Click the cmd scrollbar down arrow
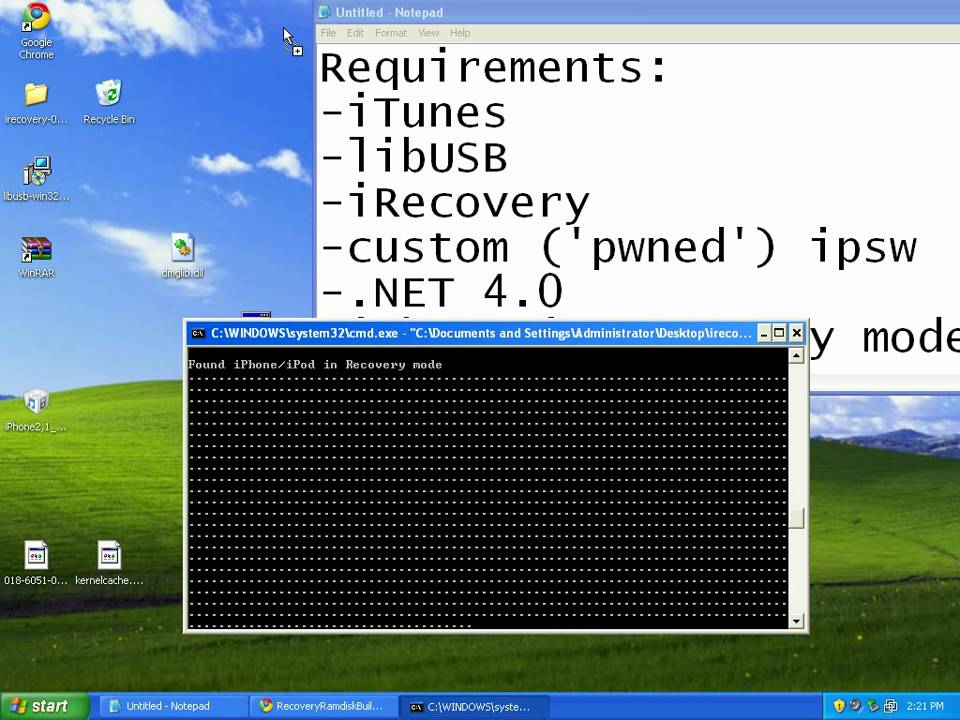Screen dimensions: 960x720 click(x=796, y=621)
